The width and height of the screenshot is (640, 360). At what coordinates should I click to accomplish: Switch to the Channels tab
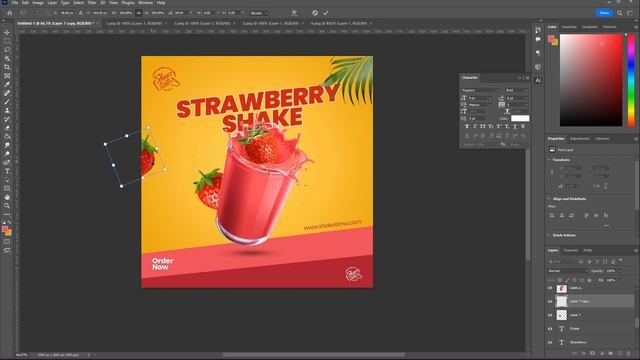[571, 250]
